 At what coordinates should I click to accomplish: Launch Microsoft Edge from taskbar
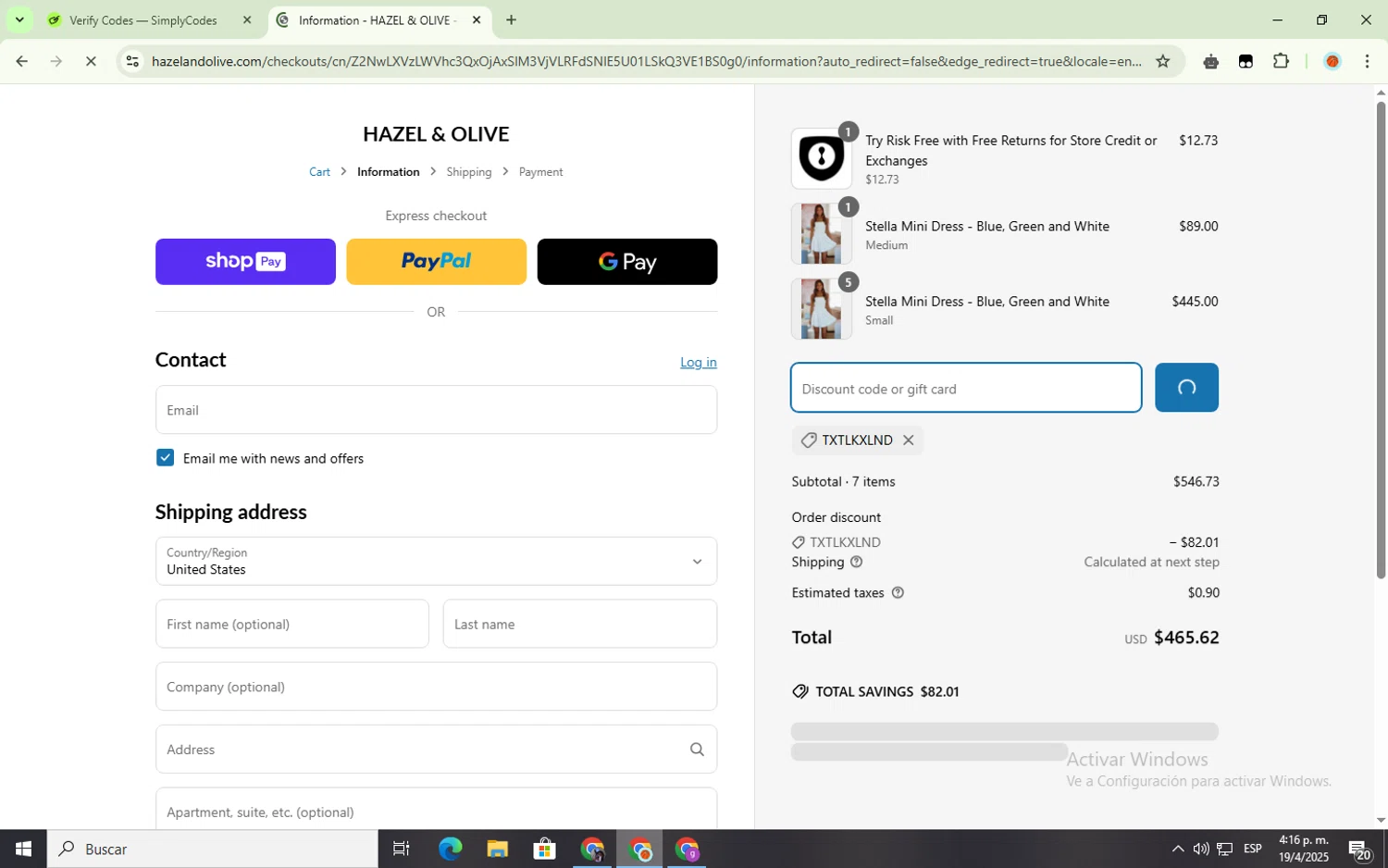[450, 849]
